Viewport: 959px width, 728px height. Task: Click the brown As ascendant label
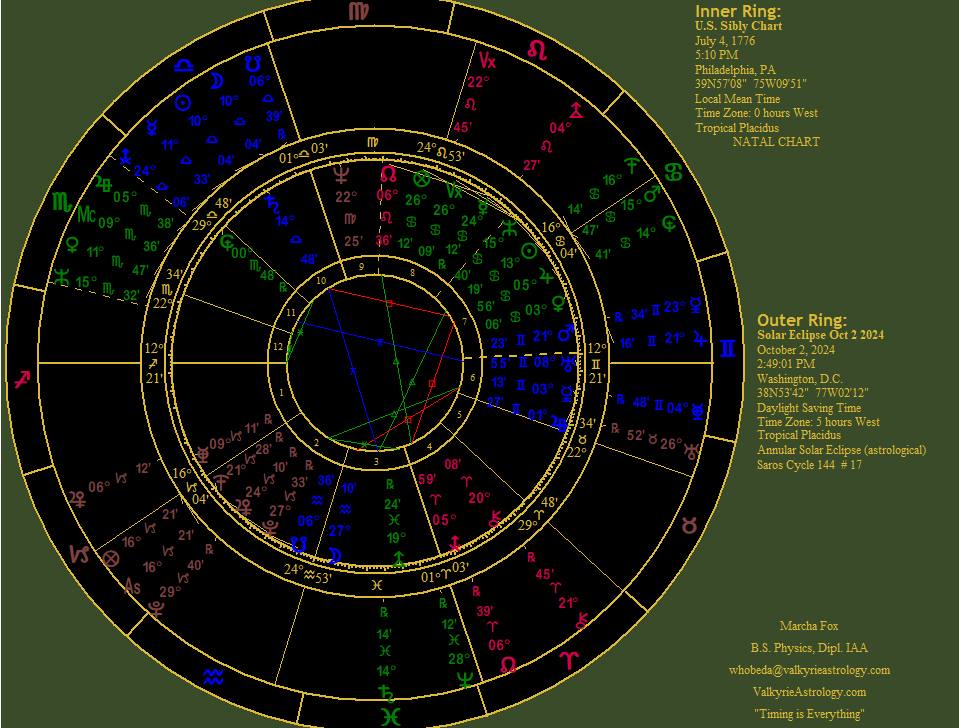[x=131, y=587]
